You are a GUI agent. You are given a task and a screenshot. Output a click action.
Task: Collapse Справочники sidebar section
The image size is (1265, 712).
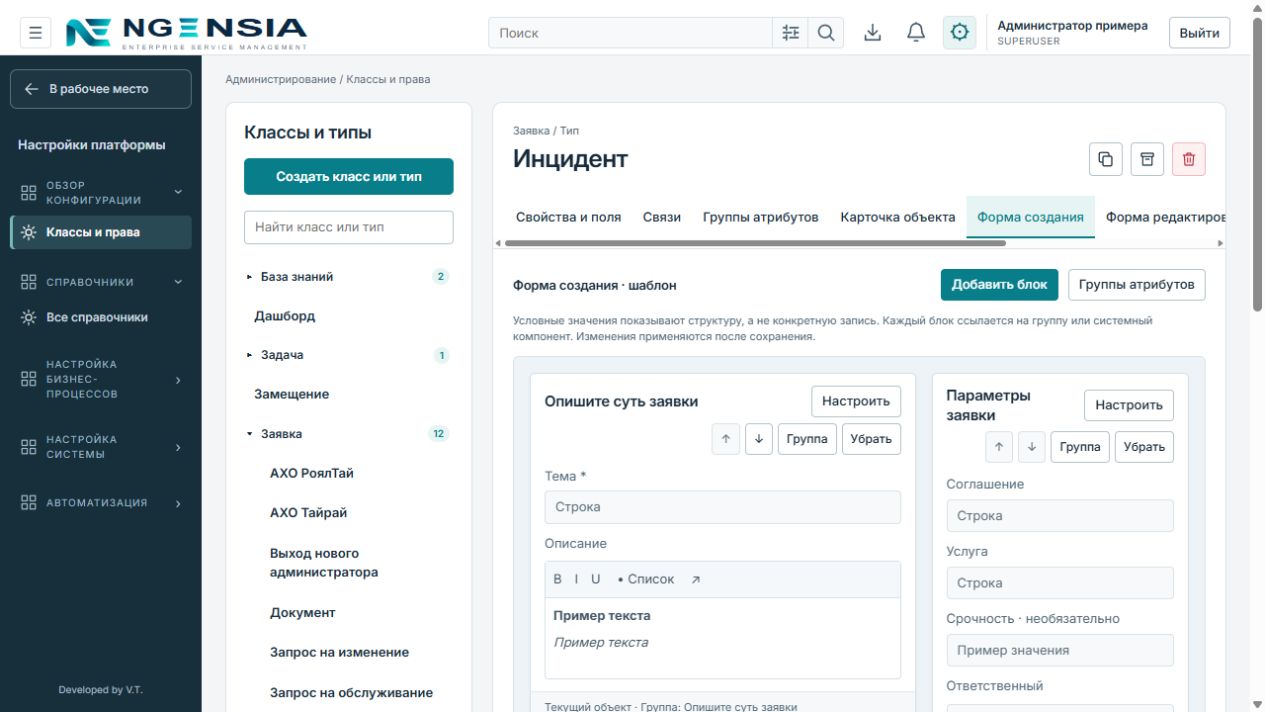(x=178, y=282)
